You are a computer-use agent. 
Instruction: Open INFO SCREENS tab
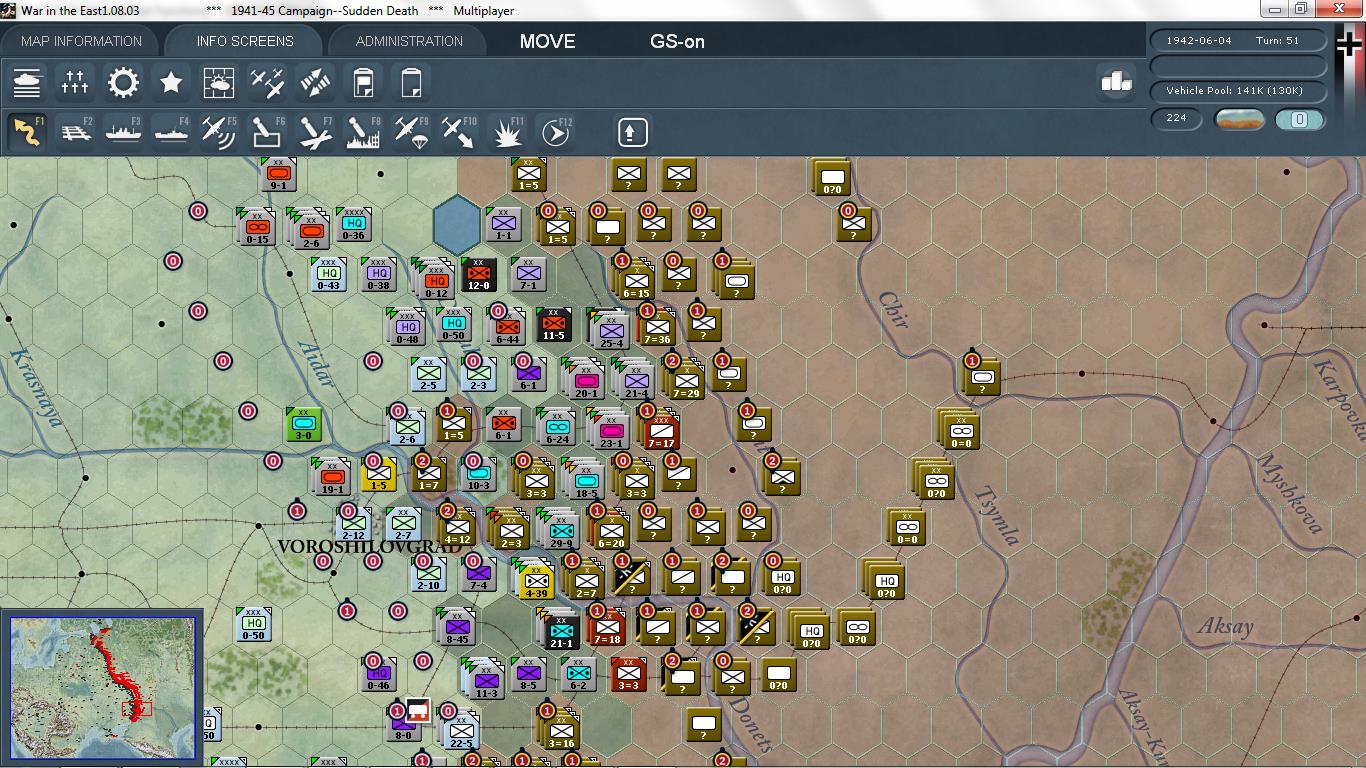[x=245, y=41]
